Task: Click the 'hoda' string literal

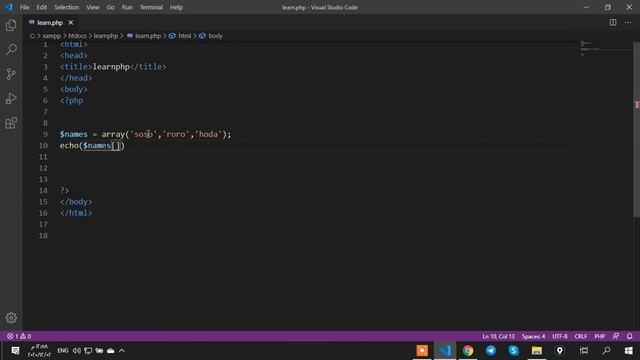Action: click(x=209, y=134)
